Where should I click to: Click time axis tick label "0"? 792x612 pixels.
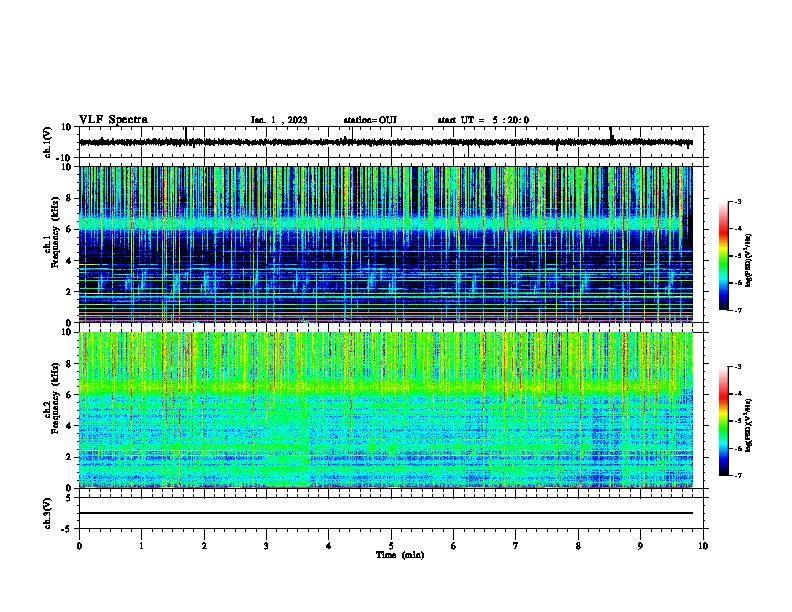click(79, 546)
